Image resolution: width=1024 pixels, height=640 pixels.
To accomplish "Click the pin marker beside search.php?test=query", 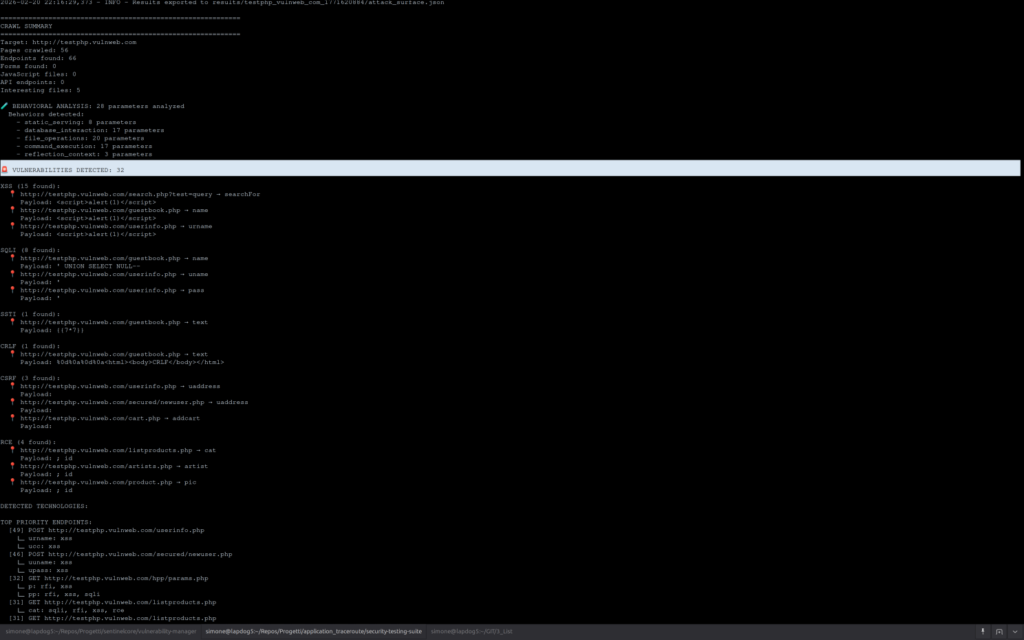I will pos(12,194).
